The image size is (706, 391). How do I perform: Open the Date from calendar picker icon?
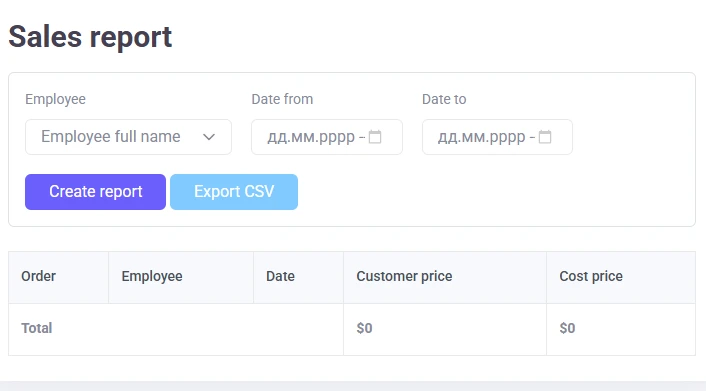375,136
